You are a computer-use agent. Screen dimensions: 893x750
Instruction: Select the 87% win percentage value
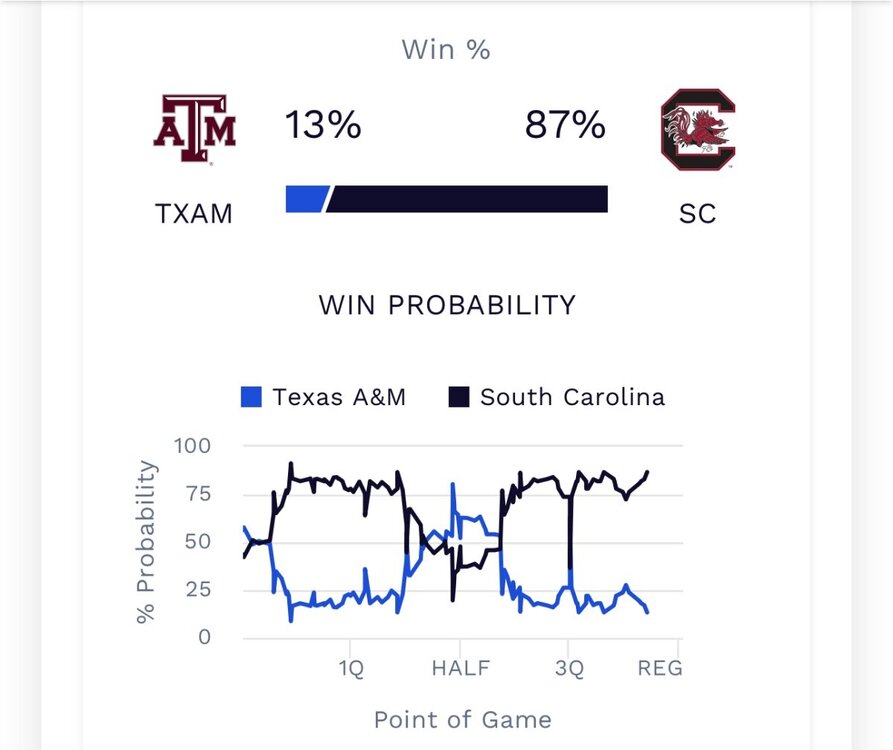coord(565,126)
